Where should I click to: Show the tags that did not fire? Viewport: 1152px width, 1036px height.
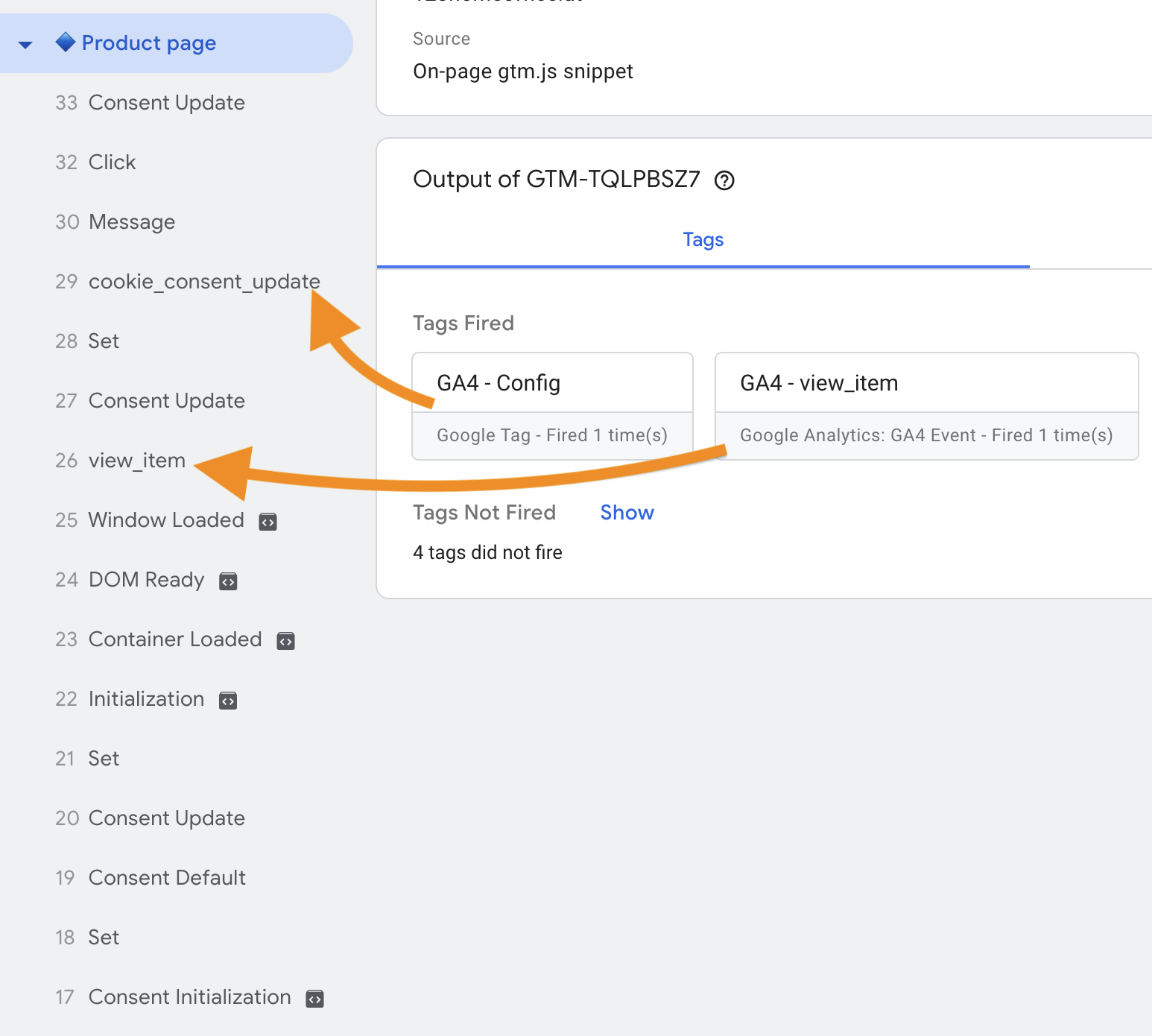tap(627, 512)
